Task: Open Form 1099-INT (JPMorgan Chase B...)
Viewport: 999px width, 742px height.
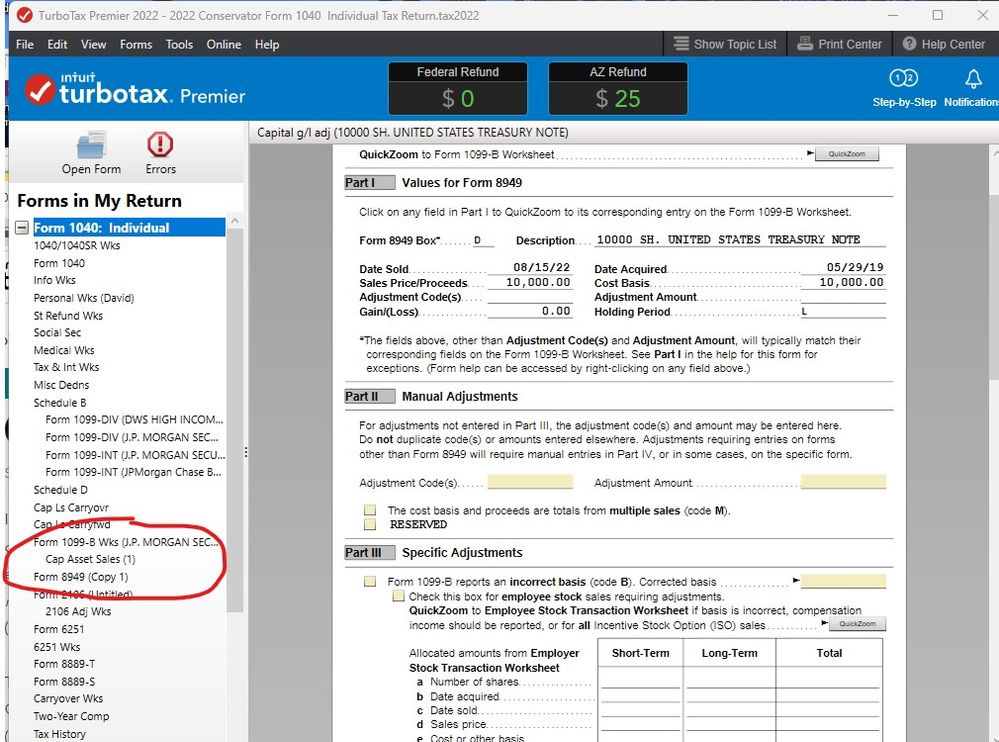Action: (134, 473)
